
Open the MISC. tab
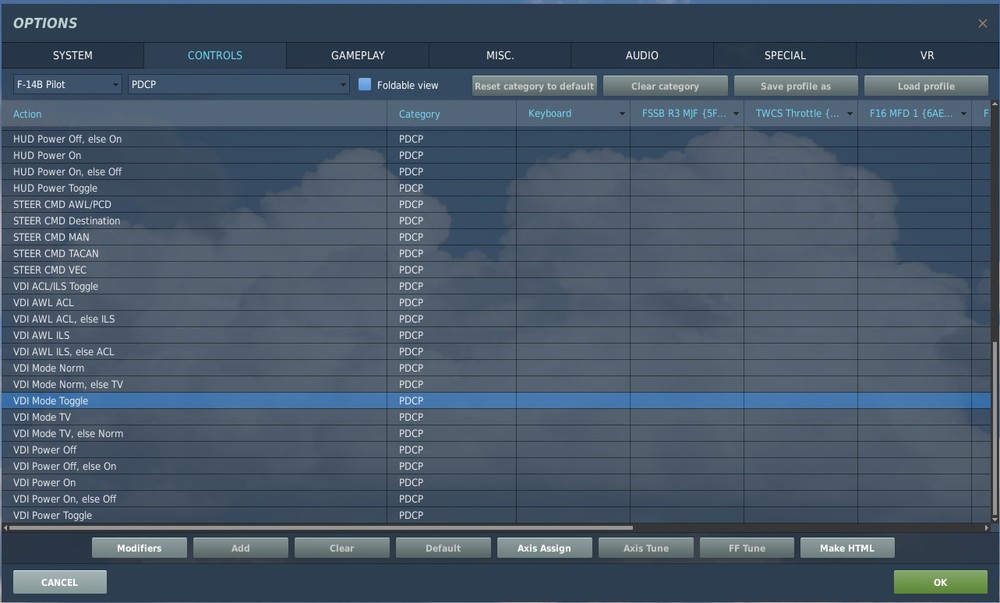pos(500,55)
